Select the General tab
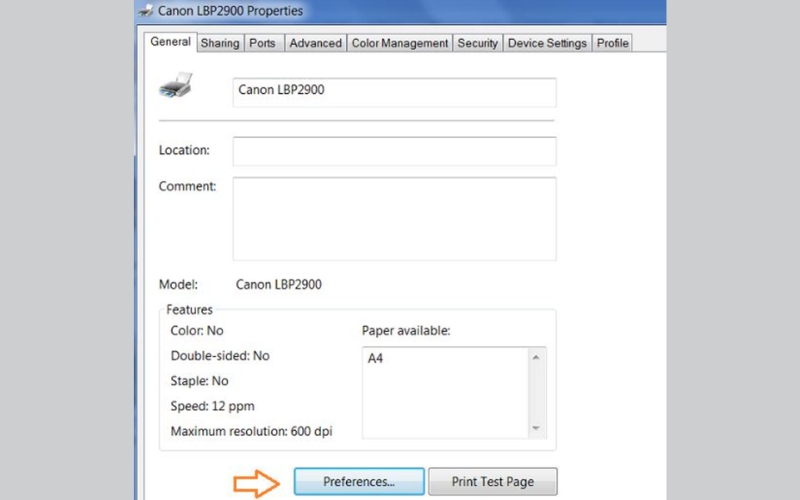 click(x=170, y=42)
